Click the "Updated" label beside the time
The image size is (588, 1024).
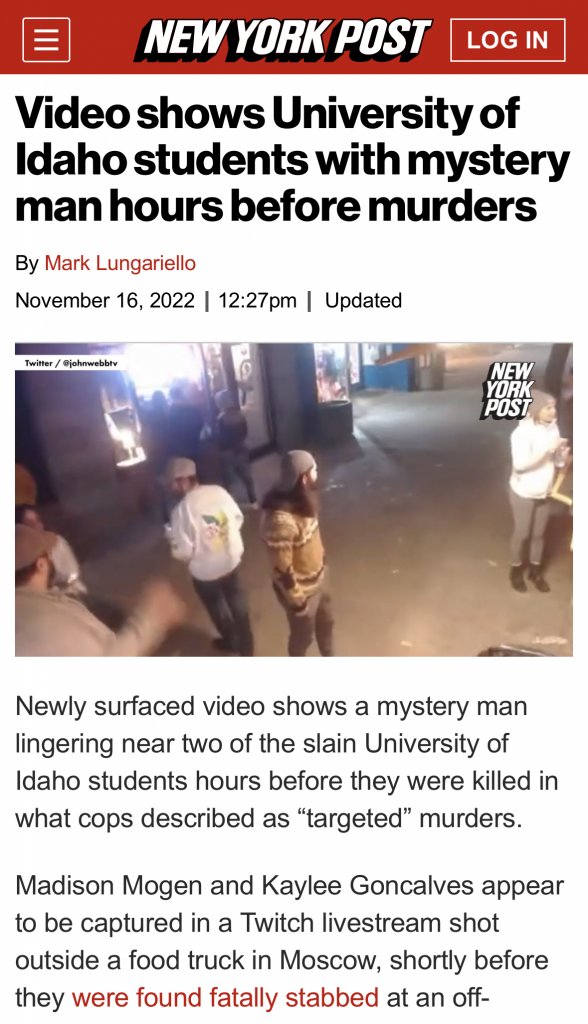point(363,300)
